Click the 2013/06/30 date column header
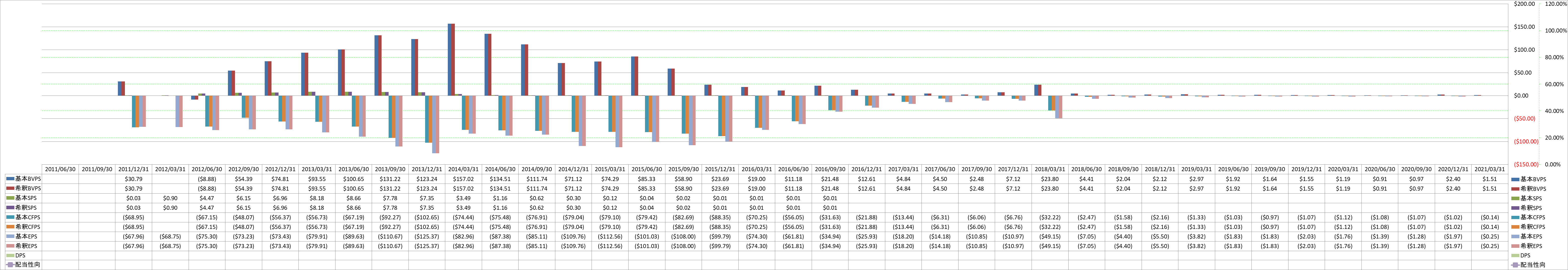 (x=354, y=169)
